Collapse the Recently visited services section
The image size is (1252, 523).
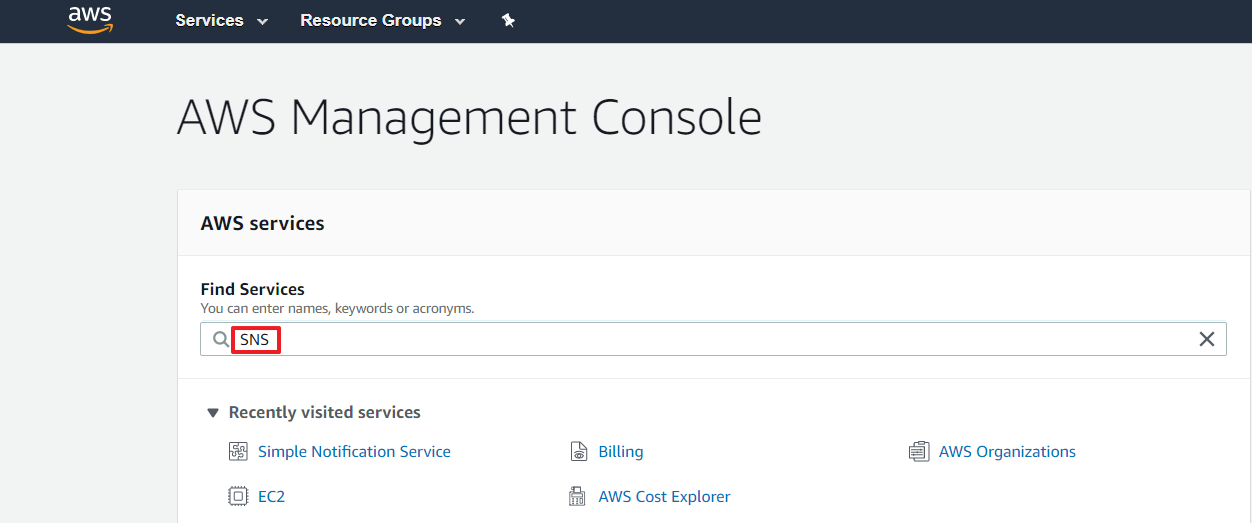coord(212,412)
